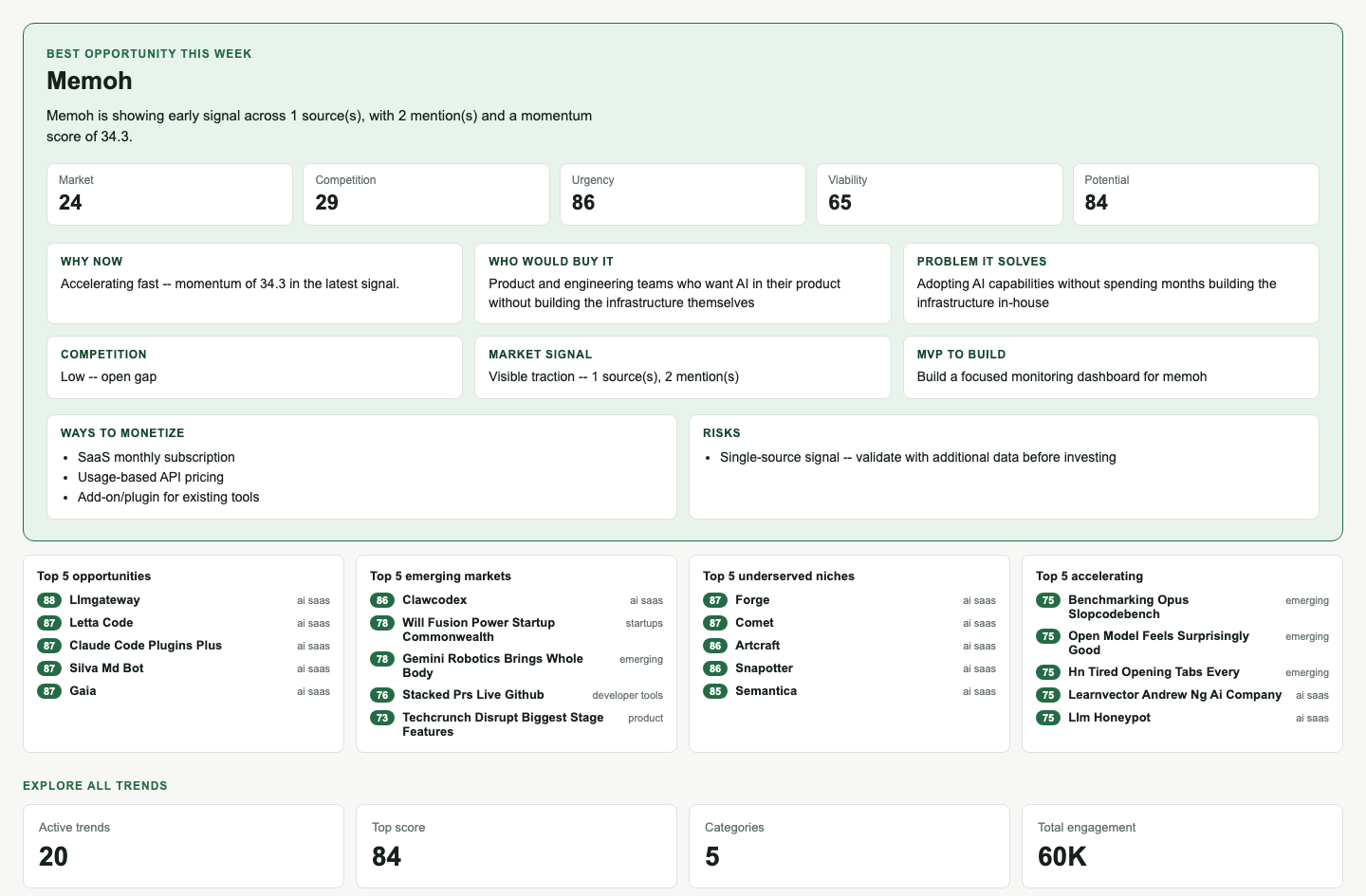Viewport: 1366px width, 896px height.
Task: Open Clawcodex emerging market
Action: [516, 600]
